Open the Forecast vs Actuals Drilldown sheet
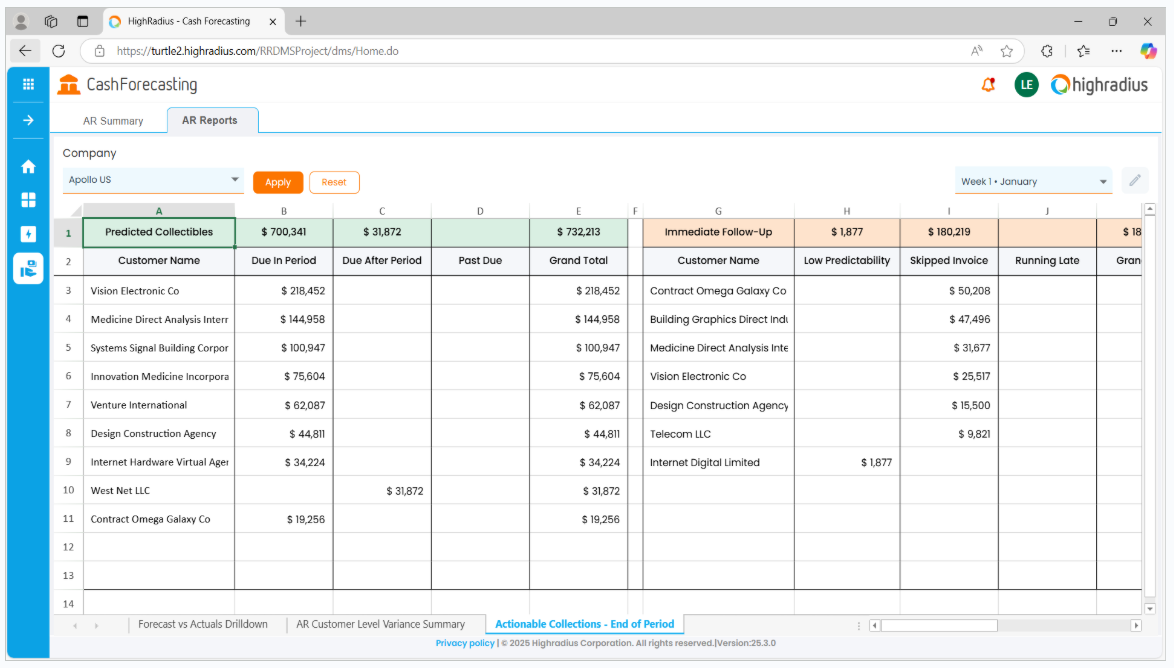Viewport: 1174px width, 668px height. pos(203,624)
